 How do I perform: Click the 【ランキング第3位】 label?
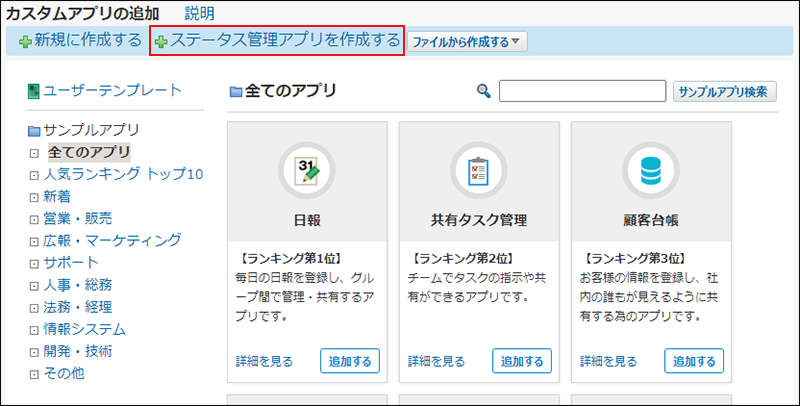pos(634,259)
